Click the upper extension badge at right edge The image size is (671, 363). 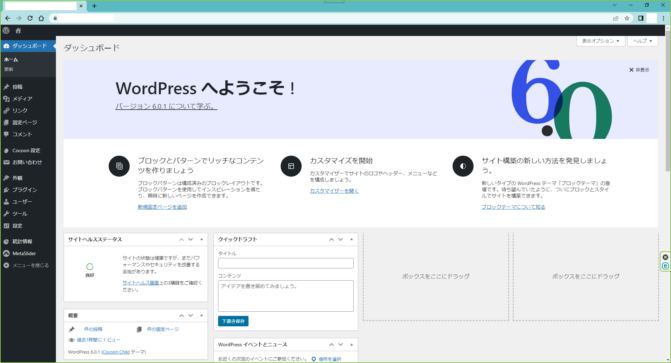pyautogui.click(x=665, y=257)
